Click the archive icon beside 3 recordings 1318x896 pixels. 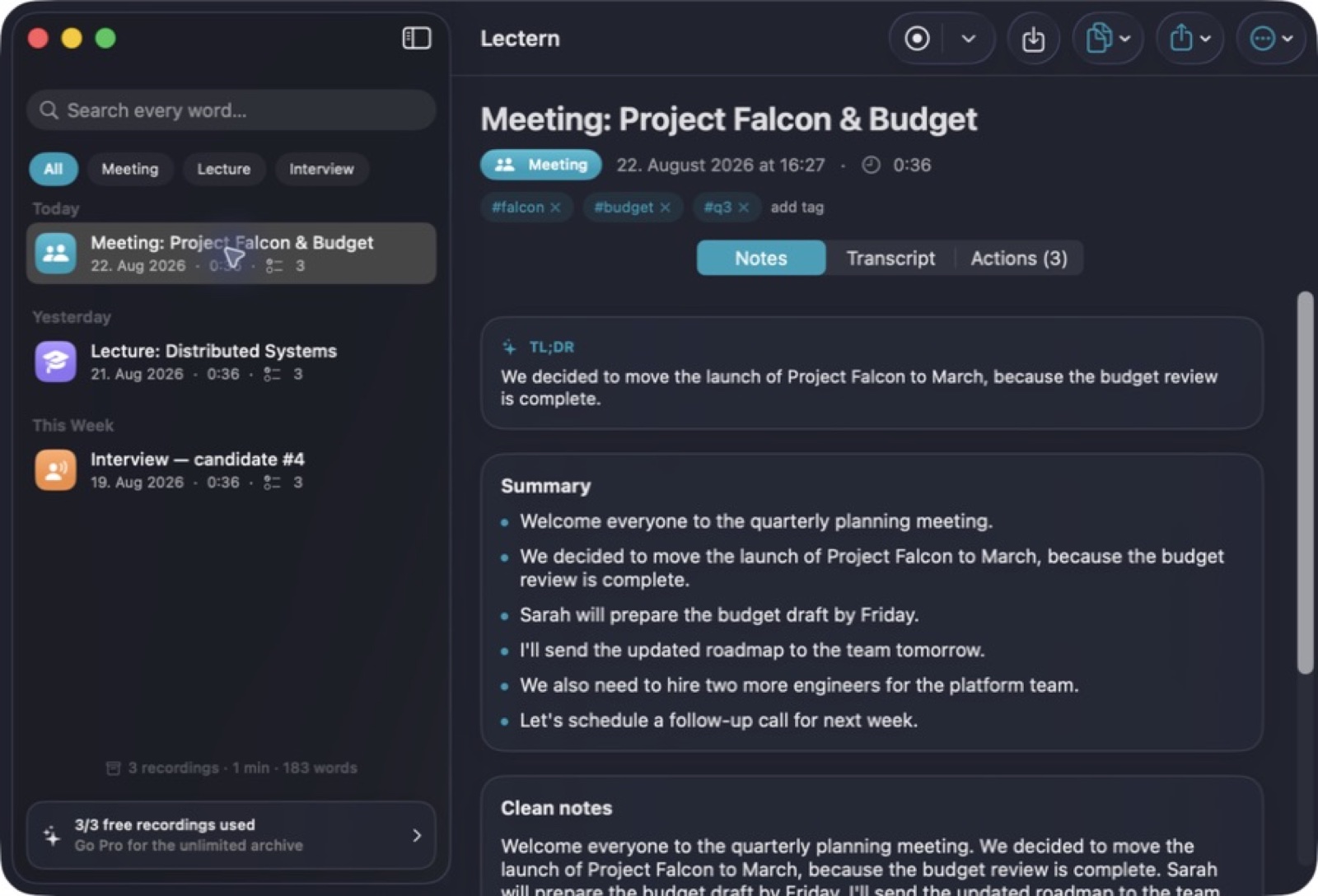click(x=114, y=768)
